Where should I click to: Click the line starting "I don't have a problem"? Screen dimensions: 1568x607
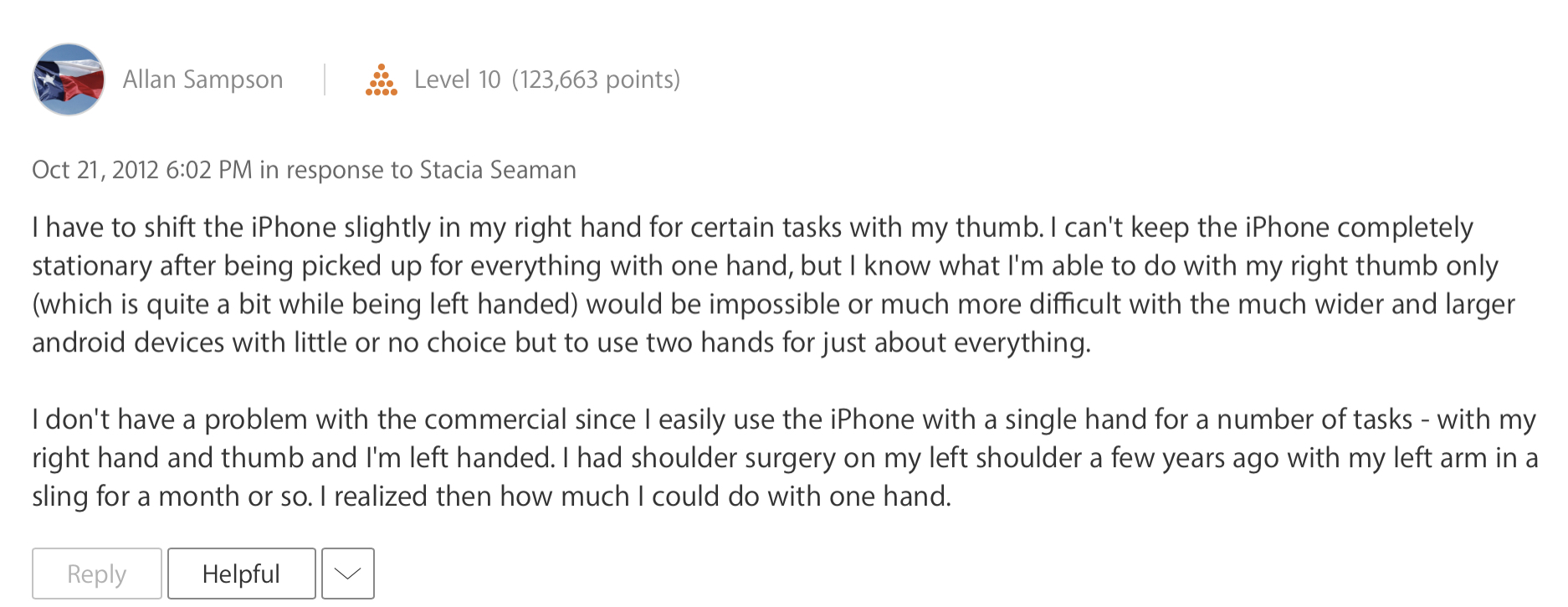(x=783, y=419)
